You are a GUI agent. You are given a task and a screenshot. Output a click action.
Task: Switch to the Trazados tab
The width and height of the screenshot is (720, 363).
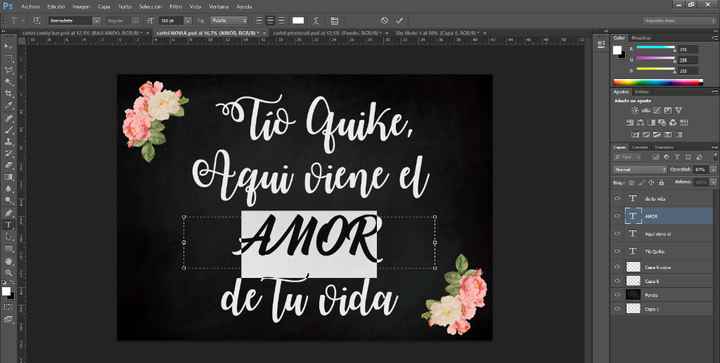click(x=664, y=147)
